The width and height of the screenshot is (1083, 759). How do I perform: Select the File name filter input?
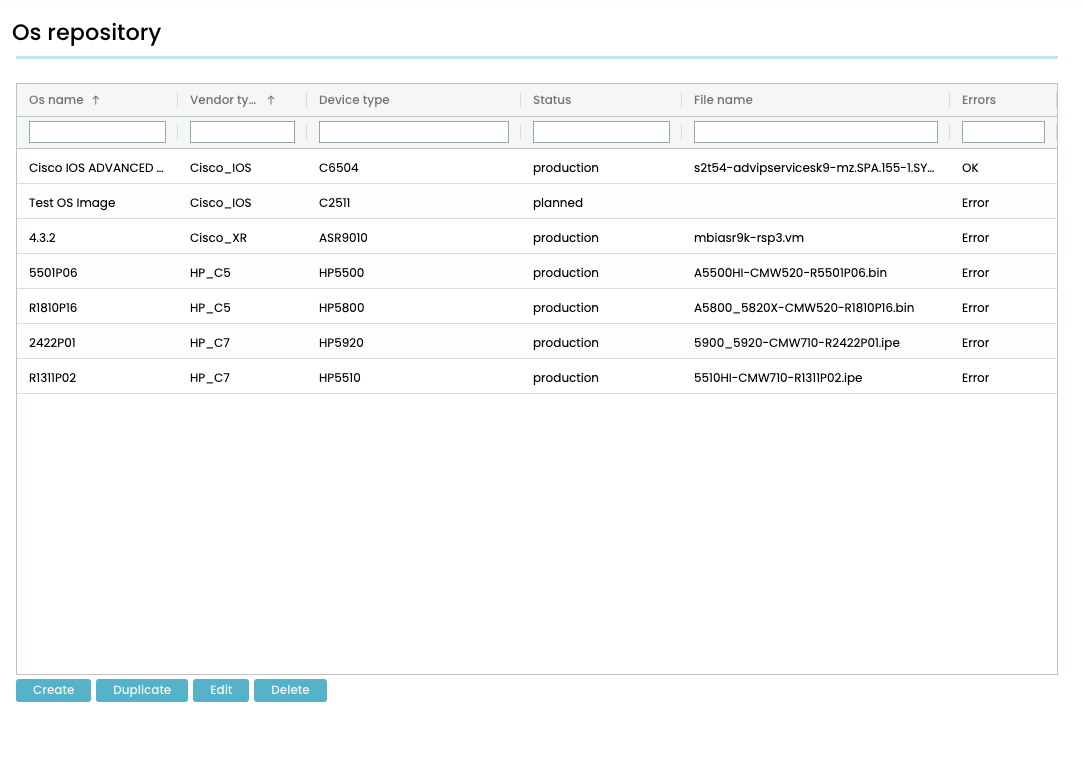[815, 132]
